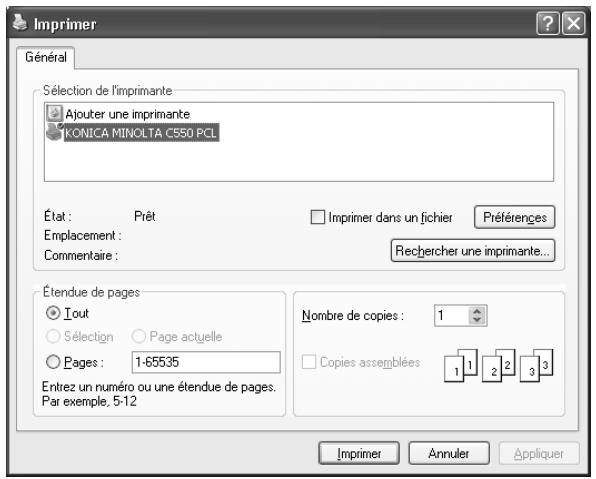
Task: Click the Emplacement label
Action: click(82, 235)
